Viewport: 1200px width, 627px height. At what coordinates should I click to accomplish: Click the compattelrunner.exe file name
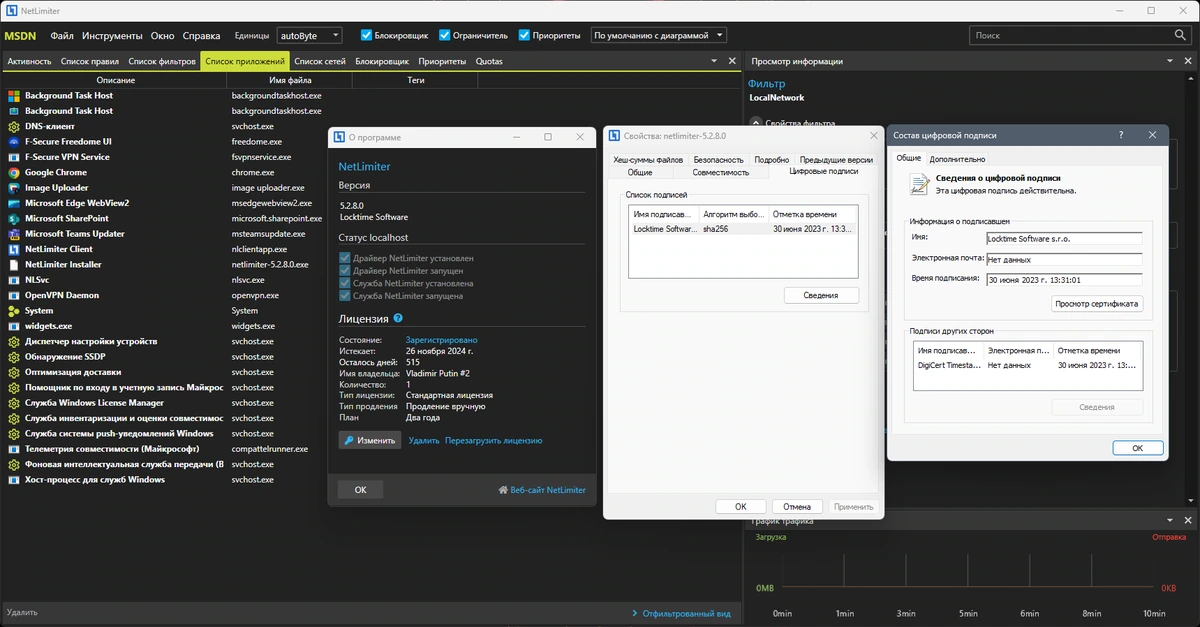[x=272, y=449]
